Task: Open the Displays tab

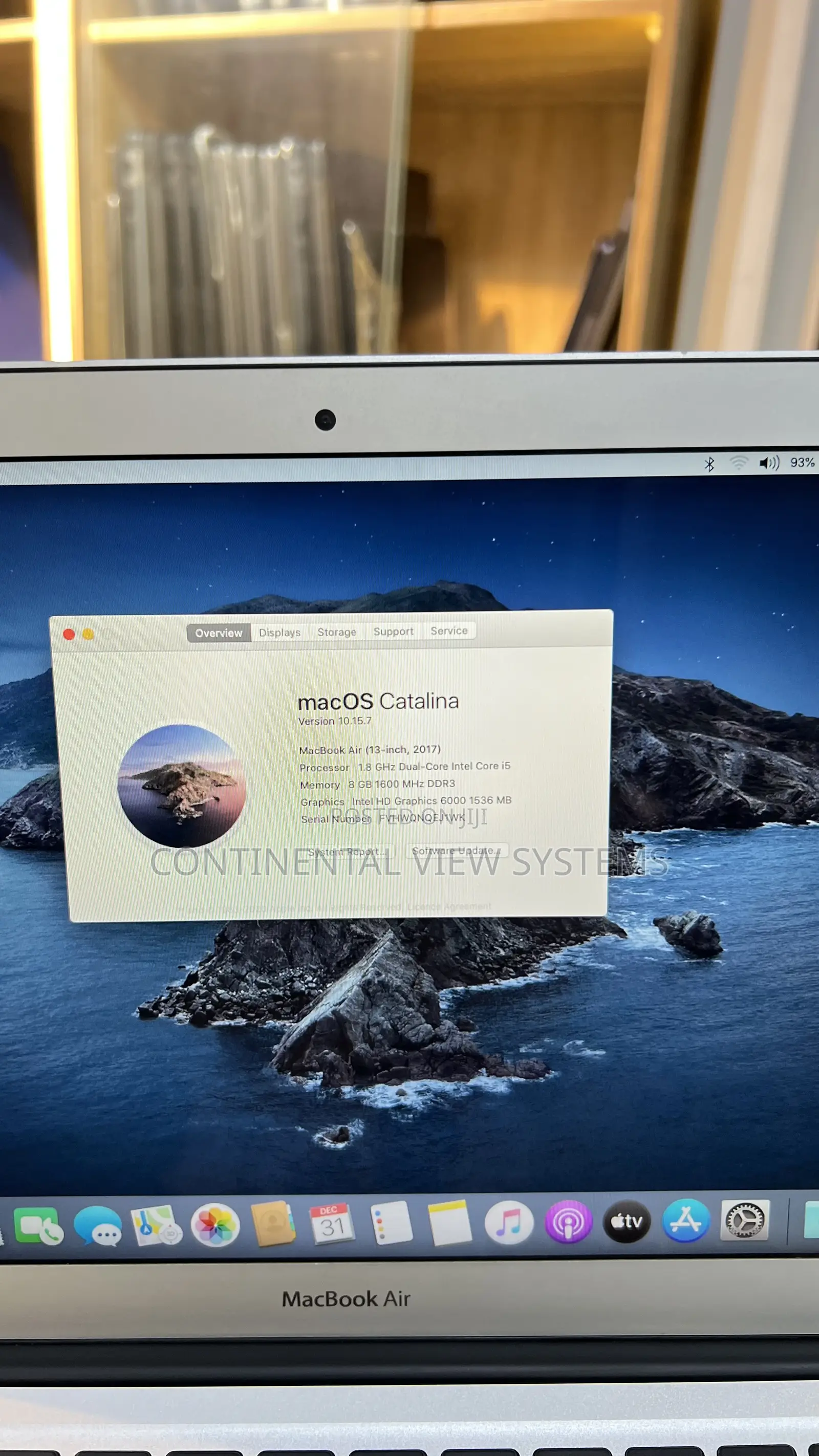Action: click(x=280, y=633)
